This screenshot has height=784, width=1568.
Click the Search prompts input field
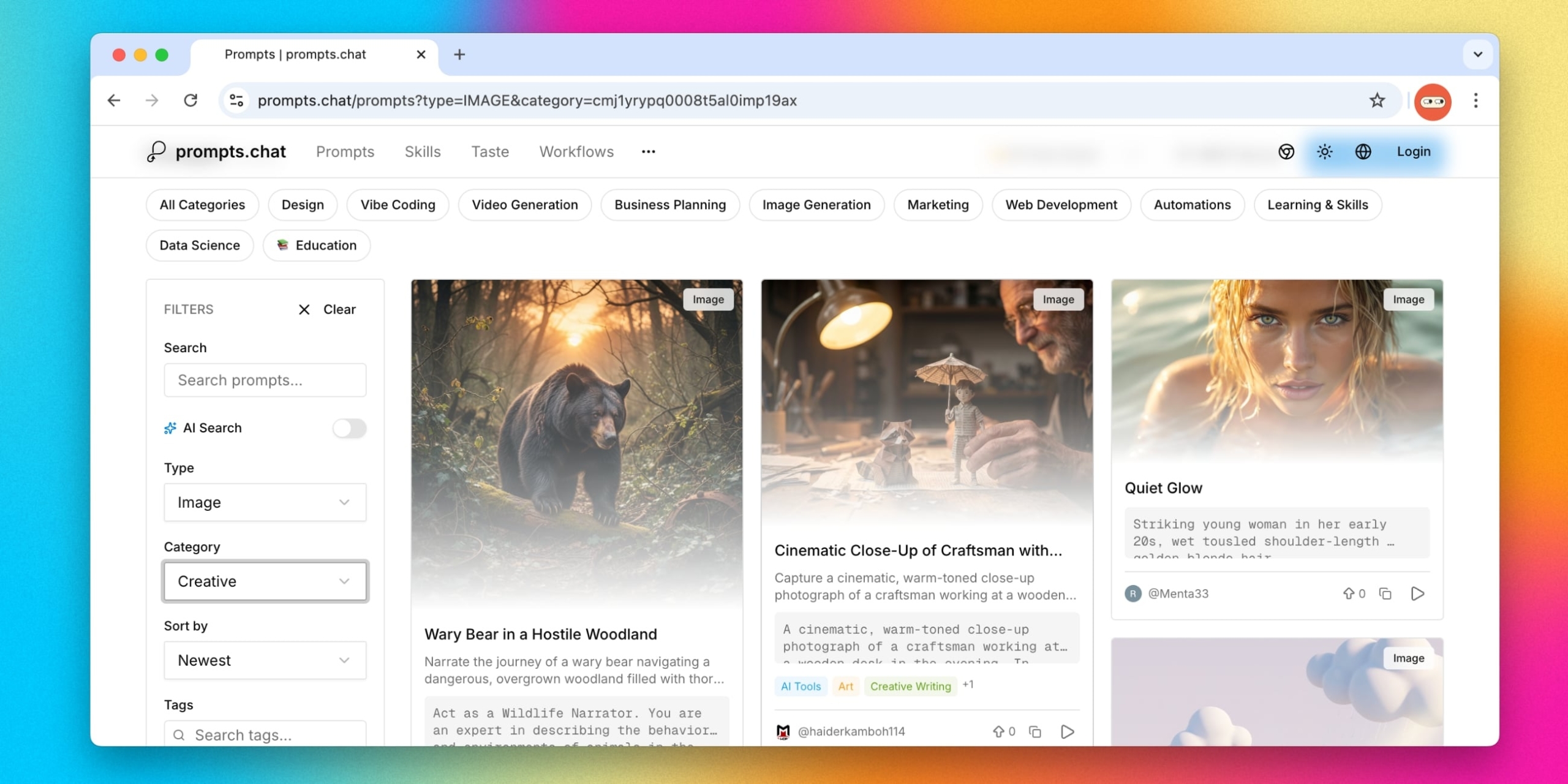point(265,380)
